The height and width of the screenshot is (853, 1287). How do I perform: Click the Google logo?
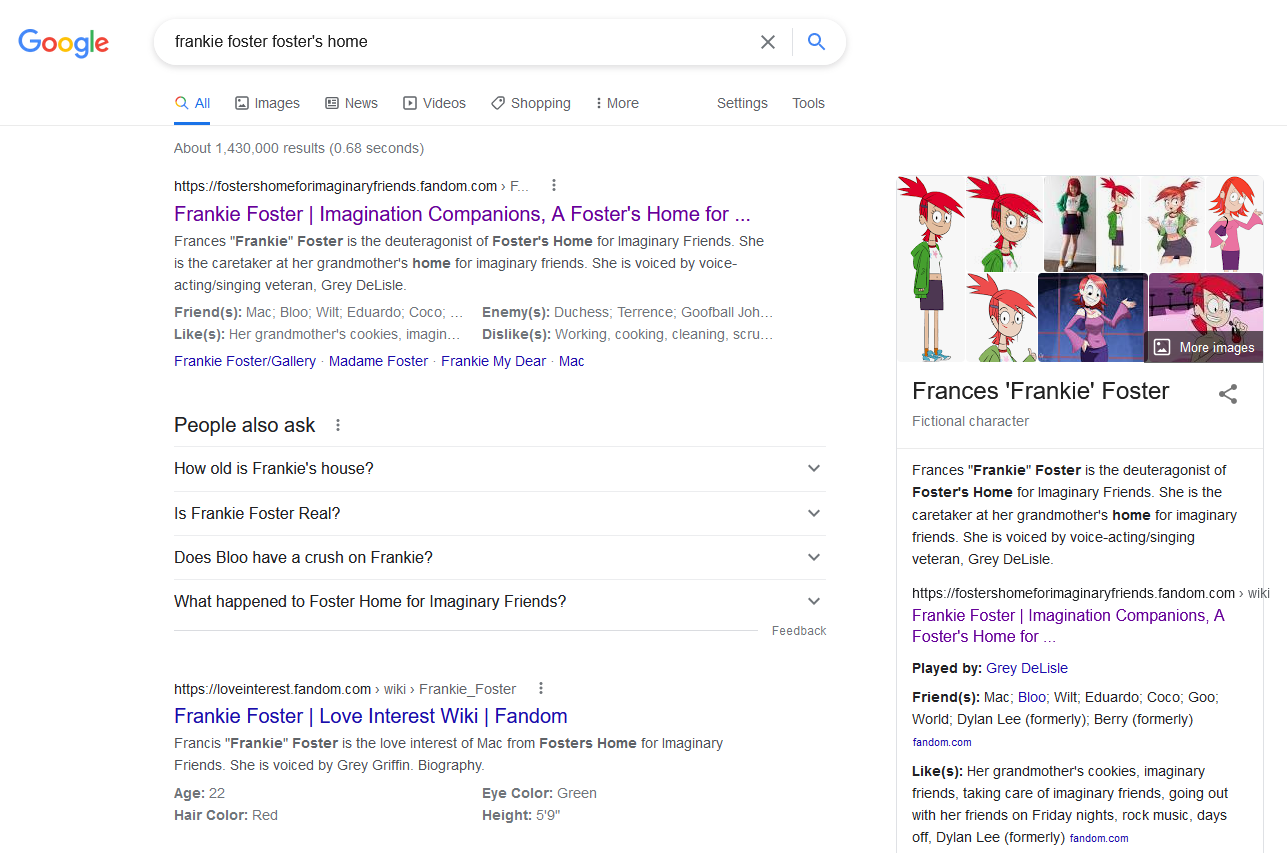click(x=63, y=42)
